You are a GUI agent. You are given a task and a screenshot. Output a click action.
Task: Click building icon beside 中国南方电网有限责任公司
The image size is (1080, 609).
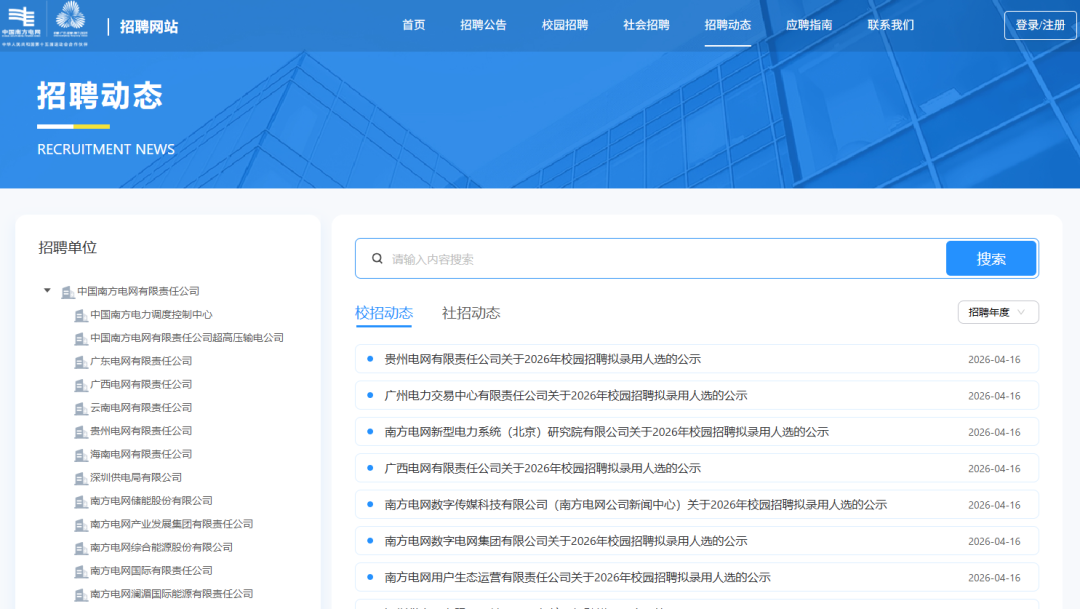[68, 292]
